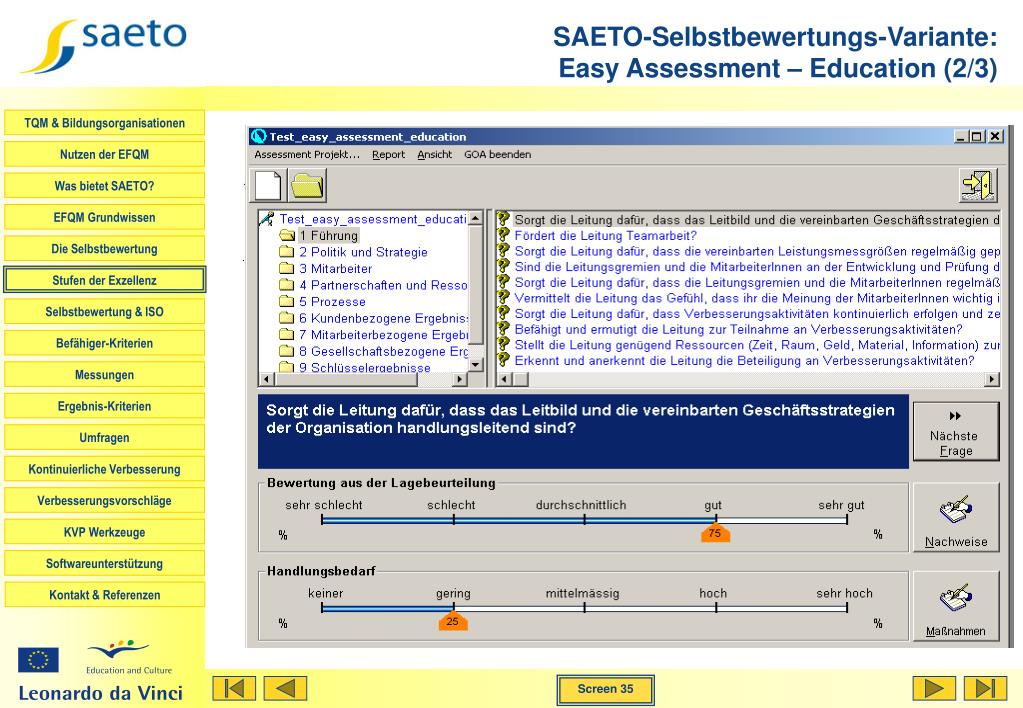Click Nächste Frage button
Viewport: 1023px width, 708px height.
pyautogui.click(x=956, y=432)
